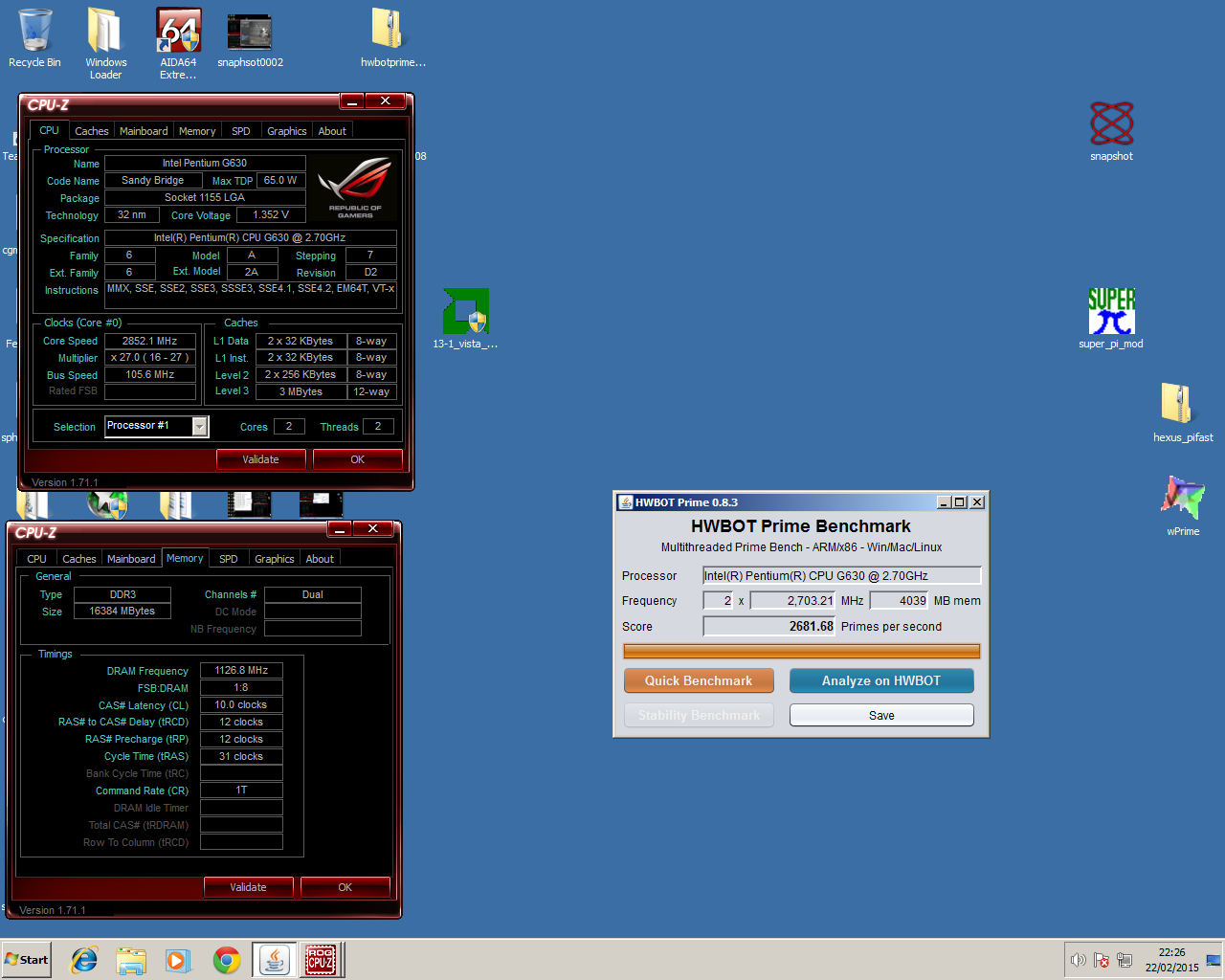
Task: Click the Intel Pentium G630 name field
Action: coord(205,163)
